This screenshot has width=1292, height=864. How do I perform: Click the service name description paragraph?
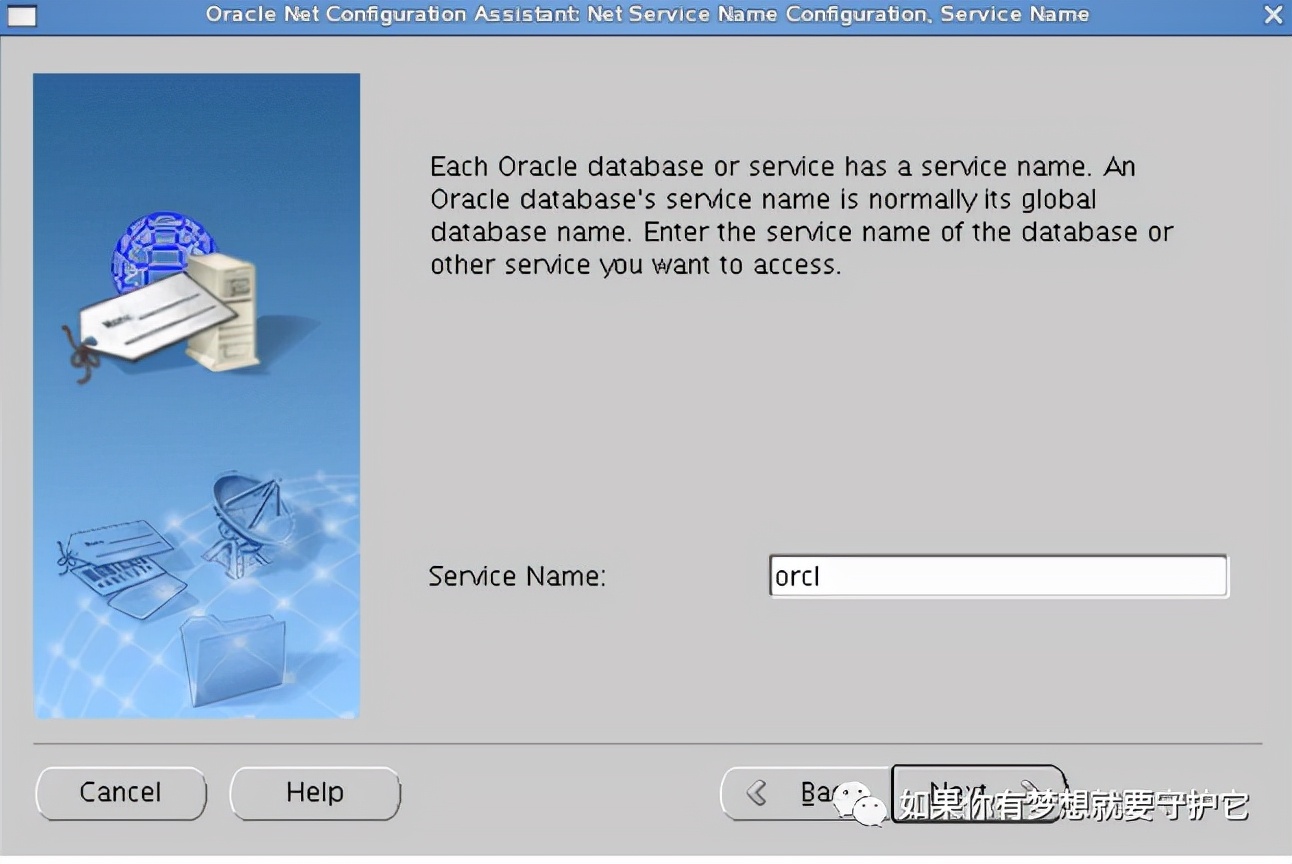800,216
